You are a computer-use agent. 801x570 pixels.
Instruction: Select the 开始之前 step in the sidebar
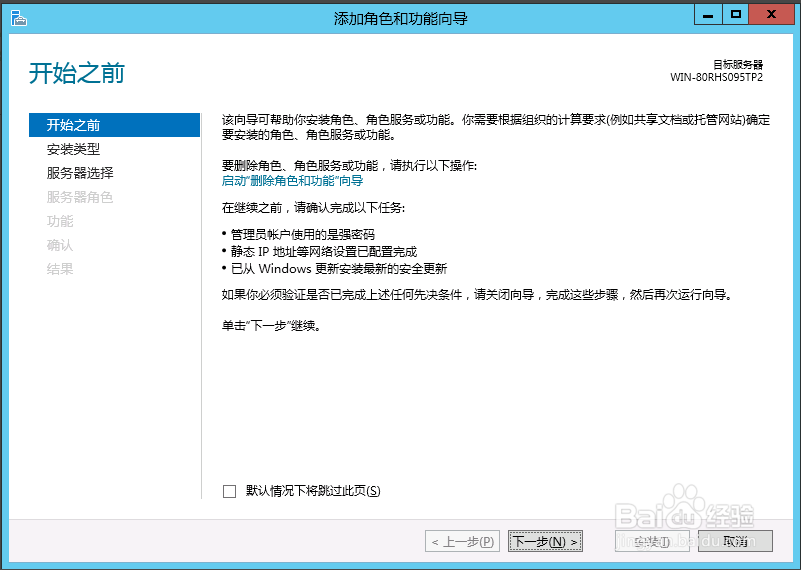pyautogui.click(x=73, y=125)
